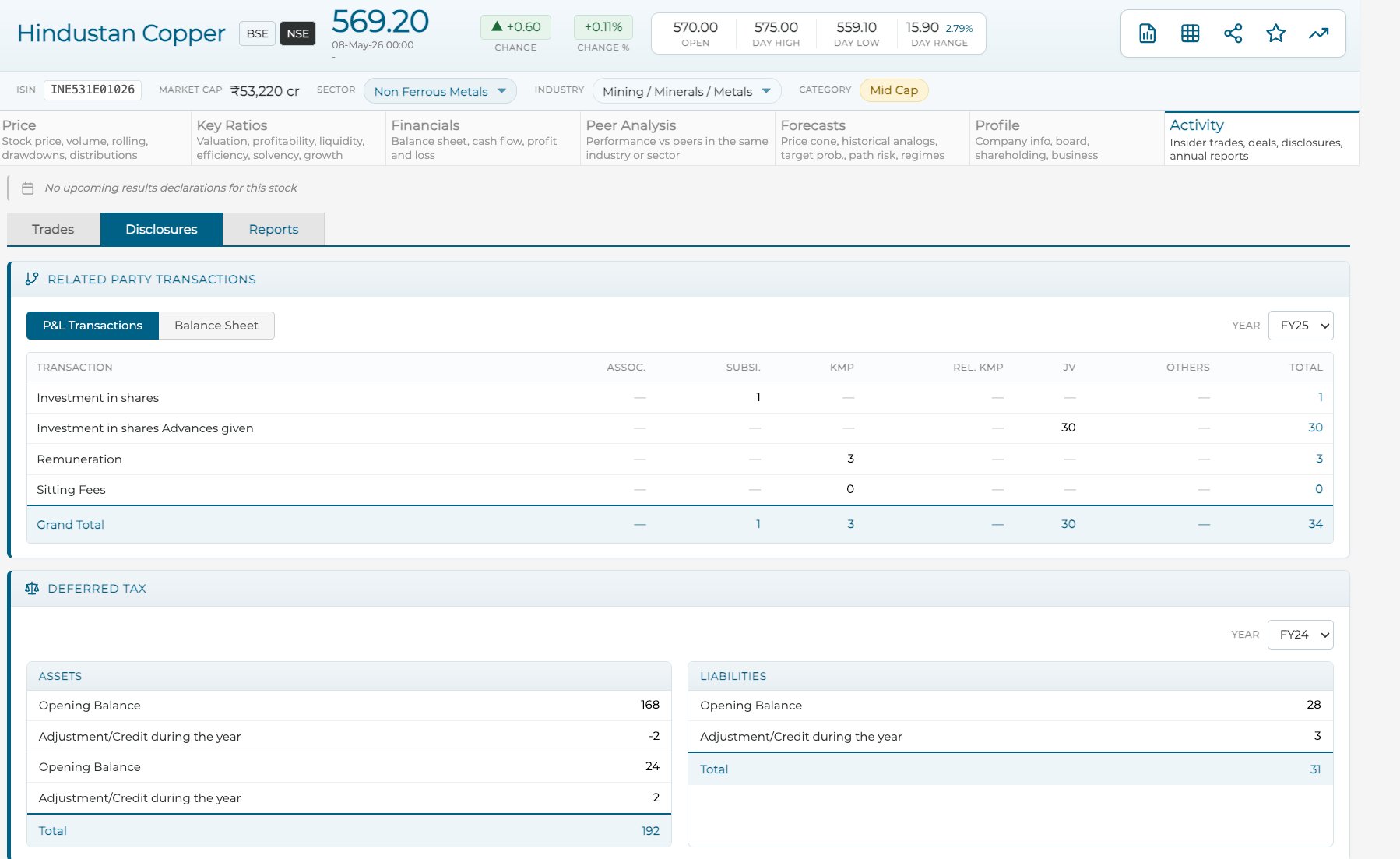
Task: Click the Related Party Transactions branch icon
Action: coord(32,279)
